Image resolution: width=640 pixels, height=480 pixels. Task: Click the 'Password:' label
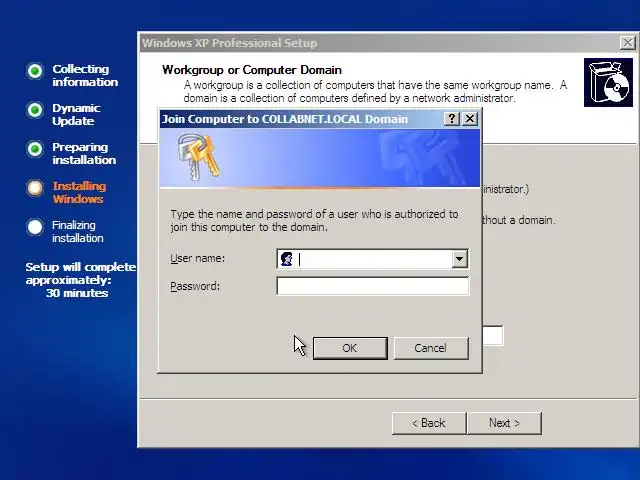coord(195,286)
